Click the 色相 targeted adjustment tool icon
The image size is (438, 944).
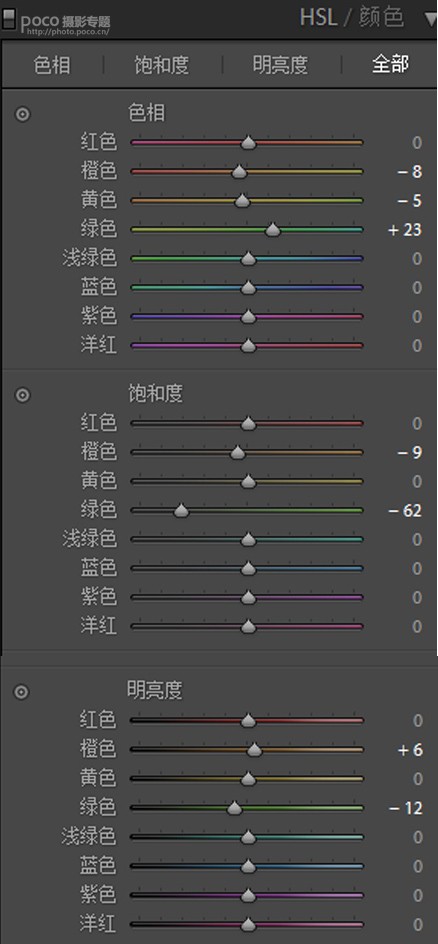[22, 114]
